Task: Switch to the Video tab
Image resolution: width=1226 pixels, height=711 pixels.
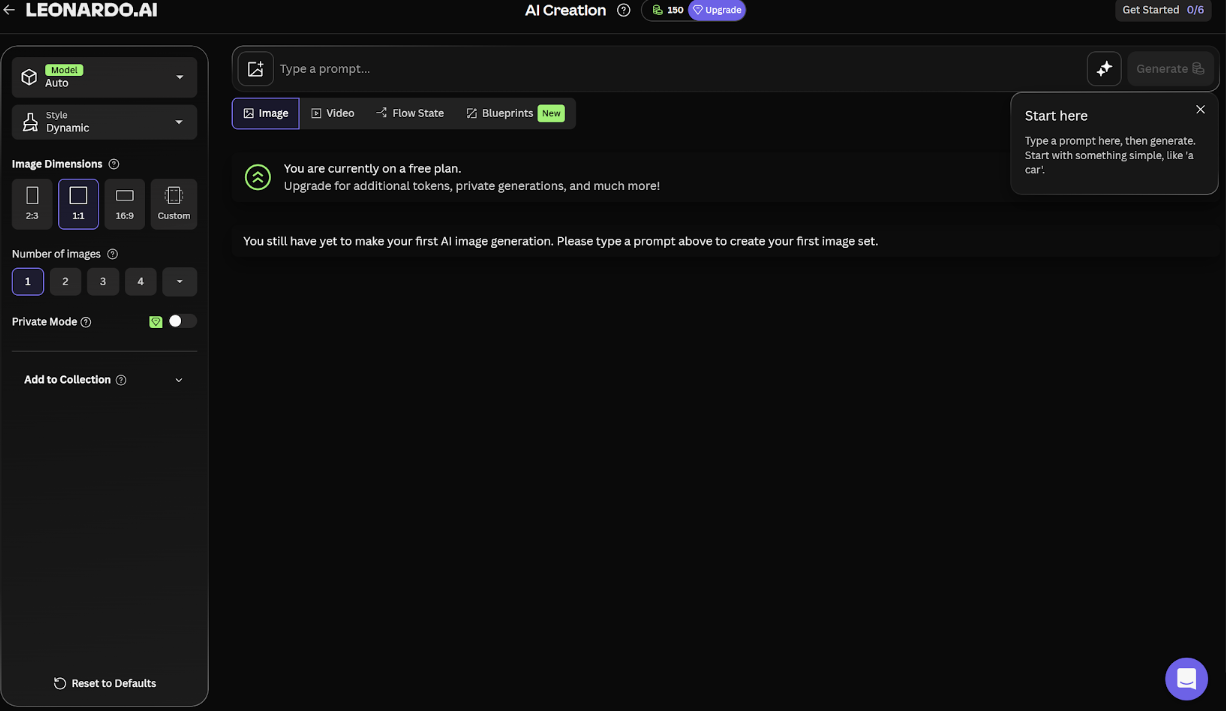Action: [333, 114]
